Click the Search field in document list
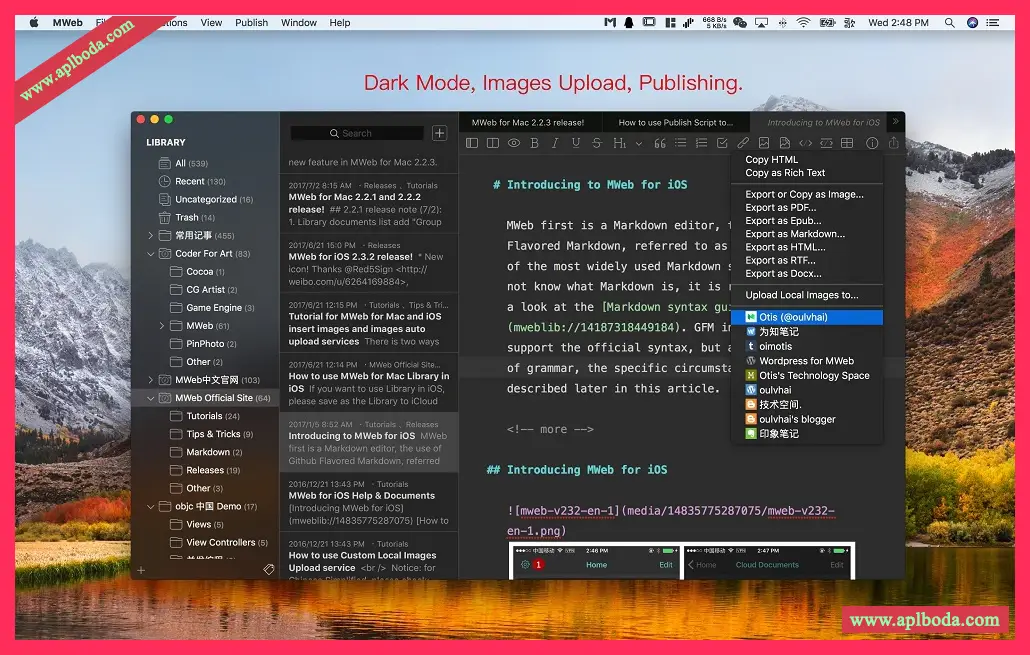The image size is (1030, 655). [357, 133]
